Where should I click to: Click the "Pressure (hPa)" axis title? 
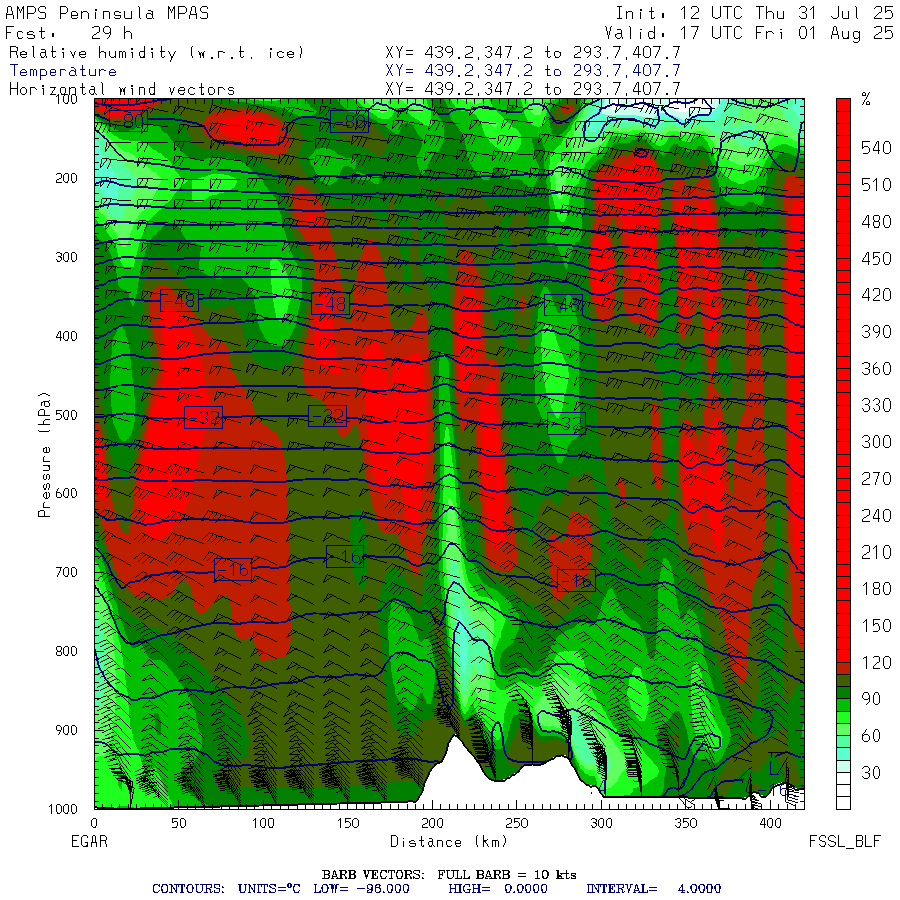tap(44, 455)
